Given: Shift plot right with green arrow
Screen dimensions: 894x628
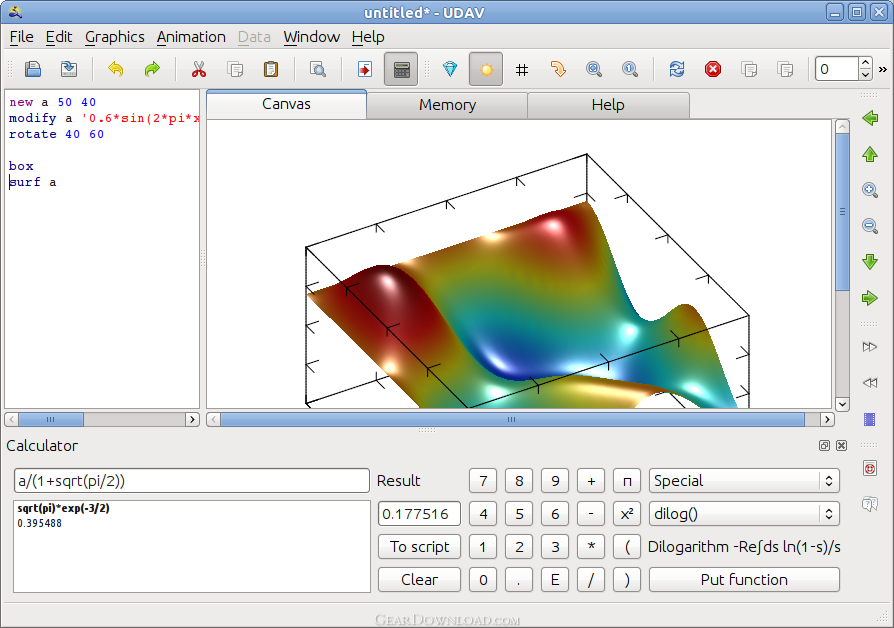Looking at the screenshot, I should tap(870, 298).
